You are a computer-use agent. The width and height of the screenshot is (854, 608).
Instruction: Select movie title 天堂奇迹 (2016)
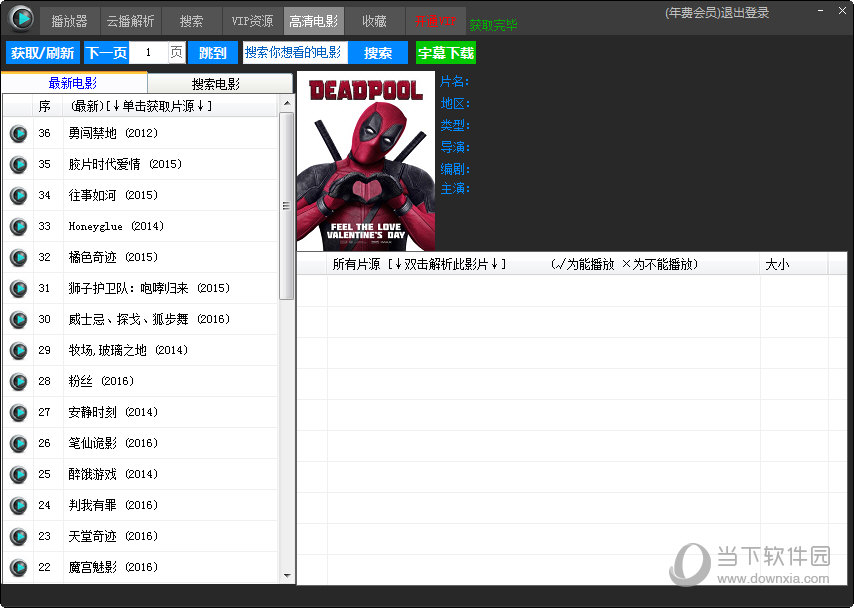[x=113, y=537]
